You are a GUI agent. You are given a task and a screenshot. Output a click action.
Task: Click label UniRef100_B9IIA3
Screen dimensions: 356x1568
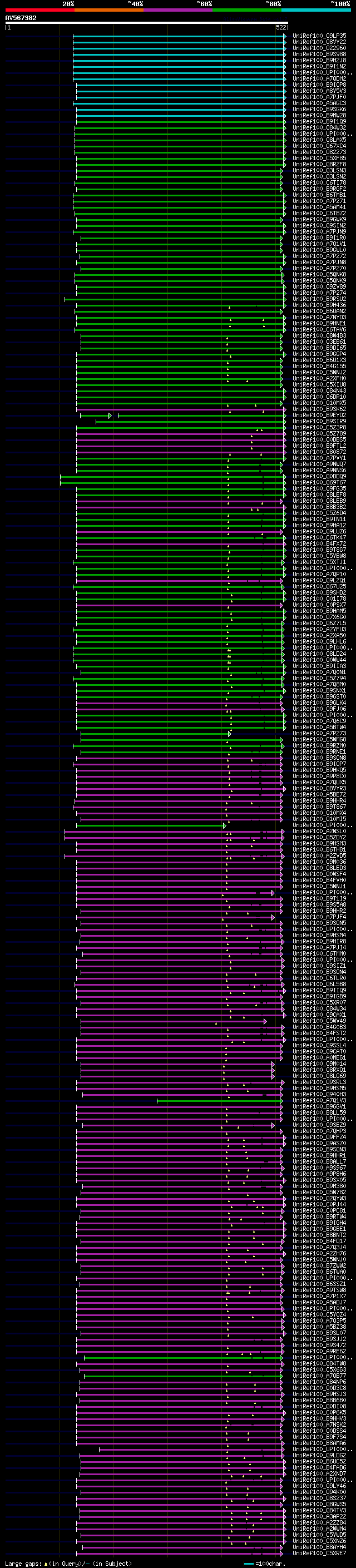pos(319,666)
